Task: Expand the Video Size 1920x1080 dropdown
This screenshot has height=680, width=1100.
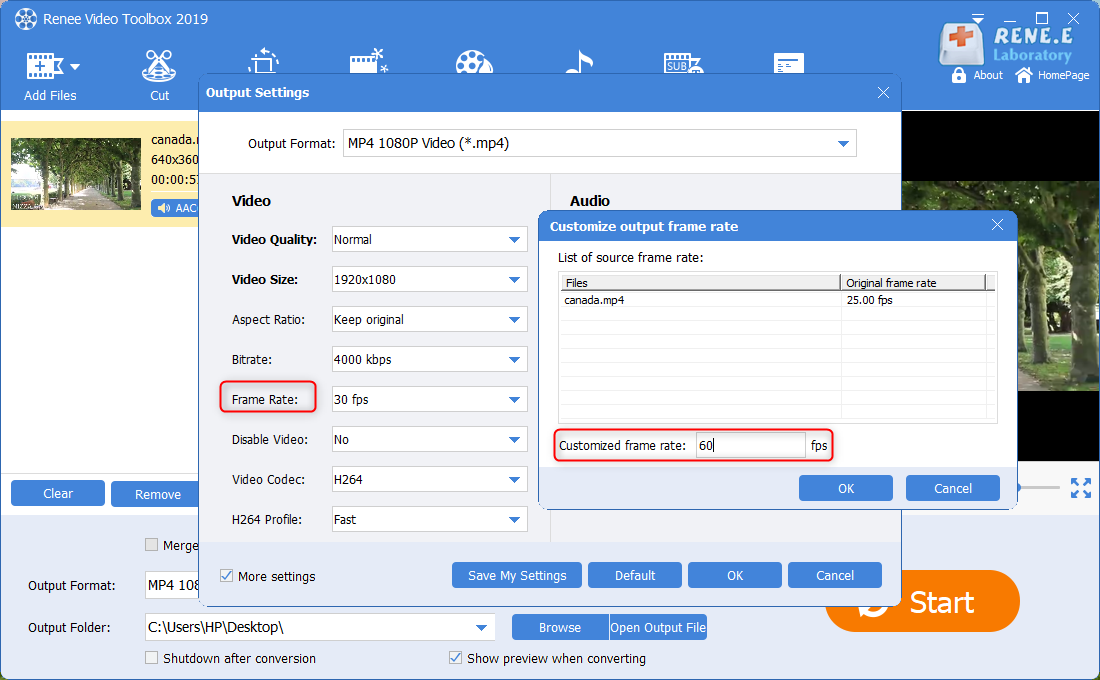Action: tap(514, 279)
